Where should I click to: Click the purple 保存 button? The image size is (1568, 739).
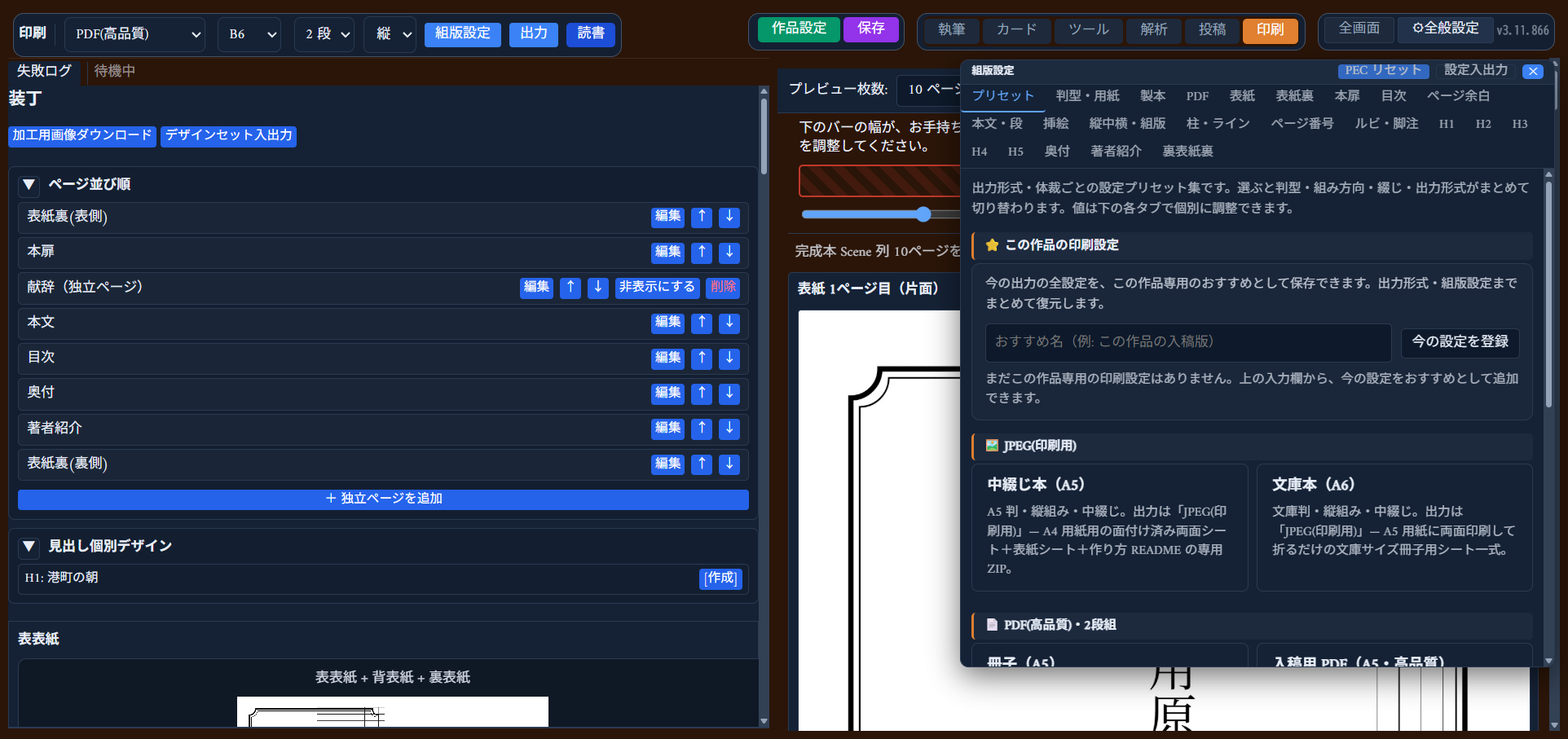tap(871, 29)
